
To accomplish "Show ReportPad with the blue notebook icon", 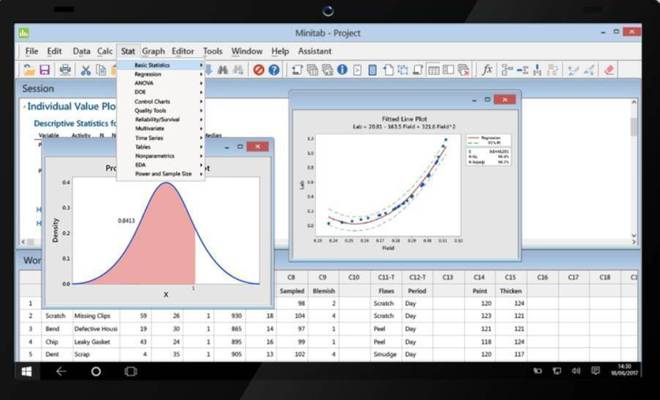I will (373, 70).
